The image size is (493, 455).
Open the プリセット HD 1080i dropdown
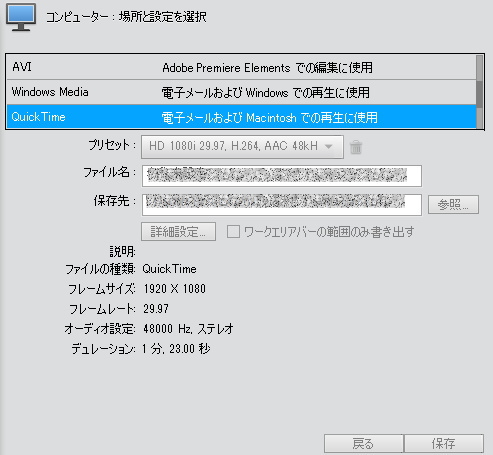click(x=242, y=147)
